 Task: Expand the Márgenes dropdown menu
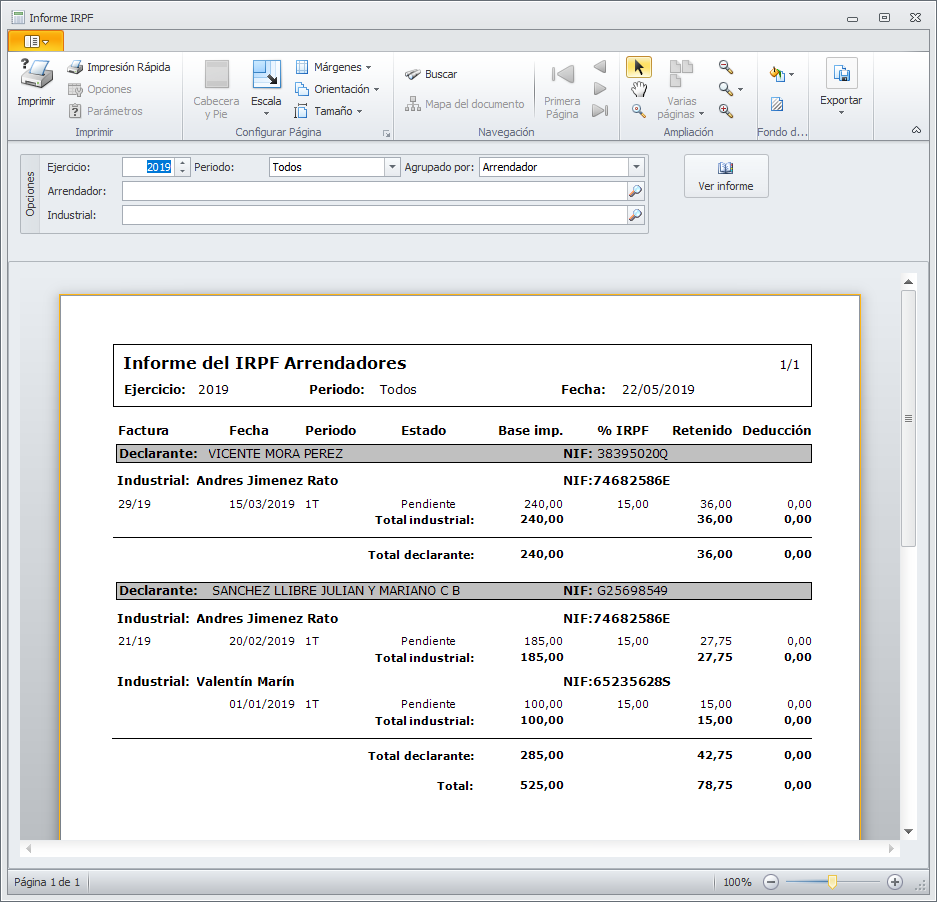tap(334, 67)
